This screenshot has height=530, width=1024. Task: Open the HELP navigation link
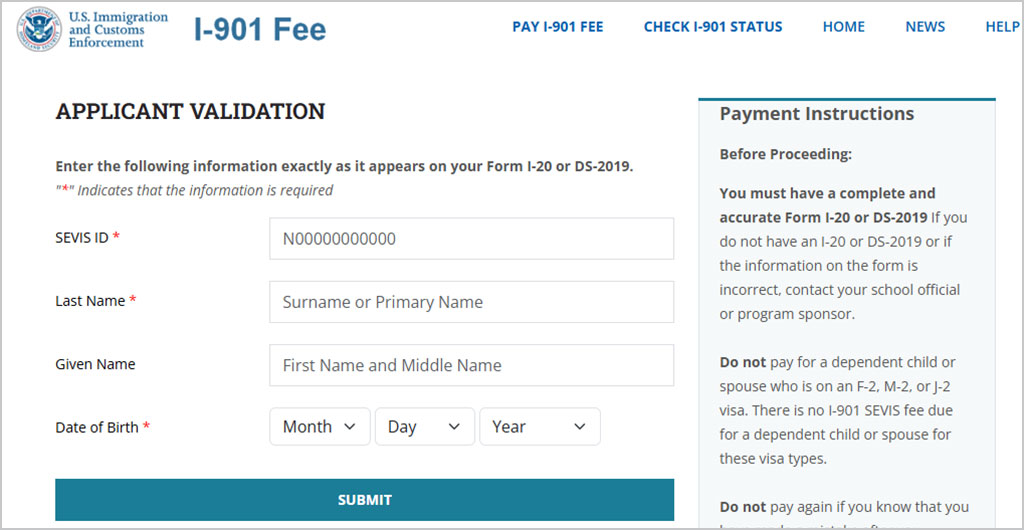(1002, 27)
